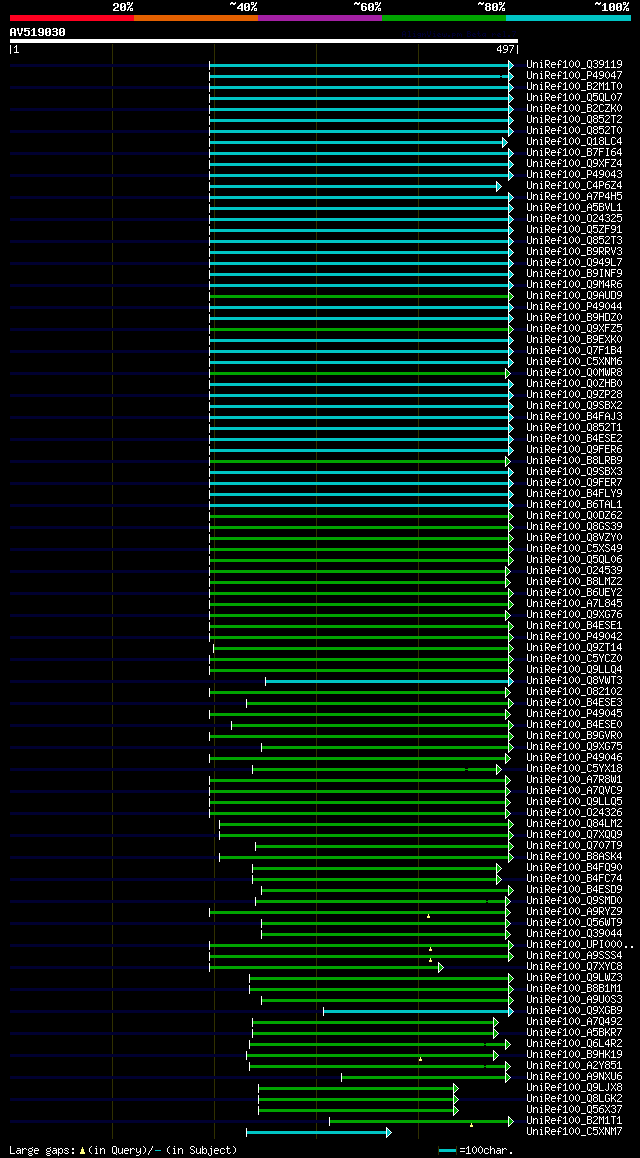Click the green Q9LJX8 alignment bar
This screenshot has width=640, height=1158.
358,1089
